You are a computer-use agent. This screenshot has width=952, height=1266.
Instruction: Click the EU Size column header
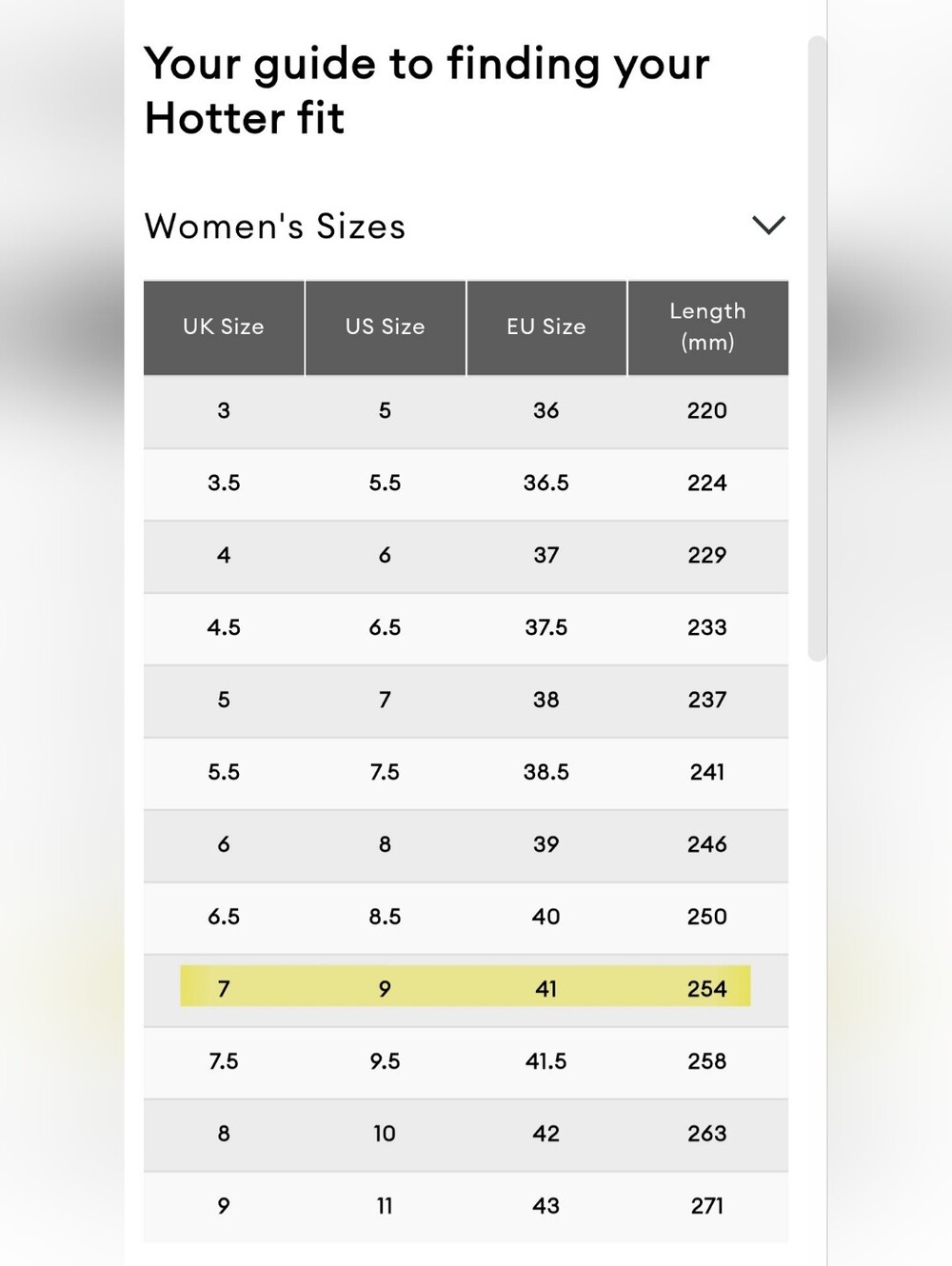click(x=546, y=327)
